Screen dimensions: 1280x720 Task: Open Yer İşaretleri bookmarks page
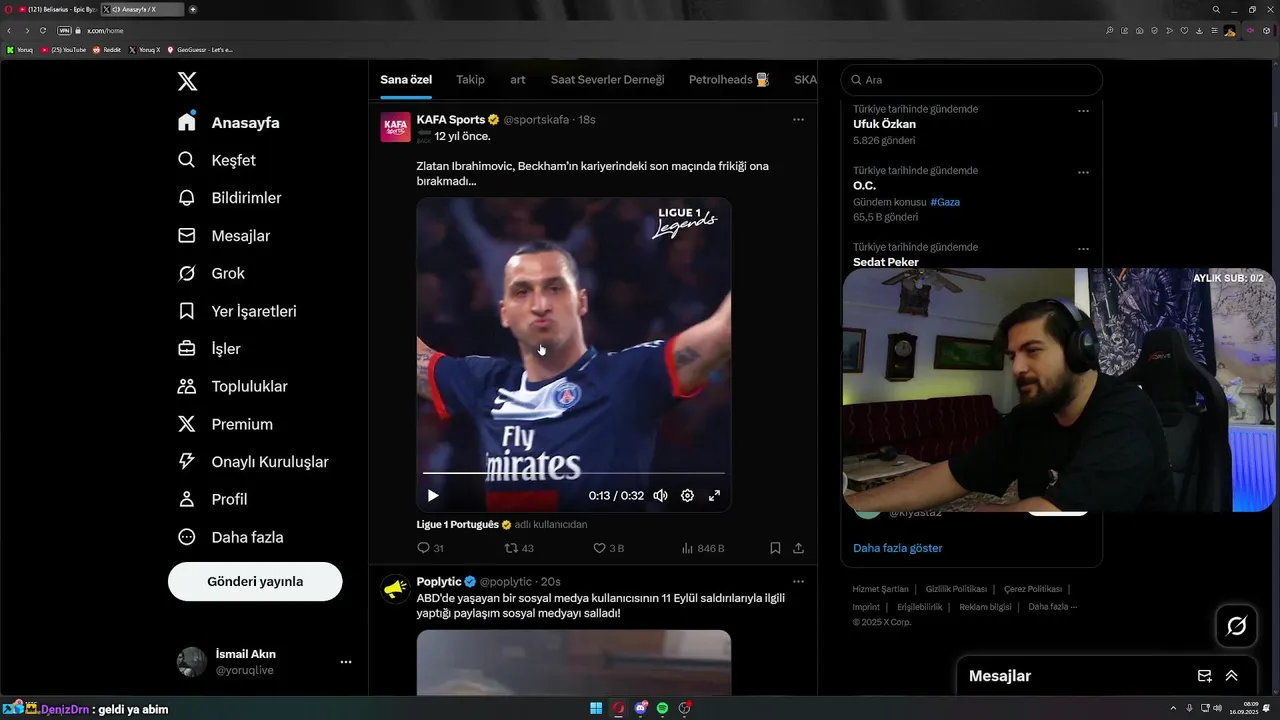[237, 311]
